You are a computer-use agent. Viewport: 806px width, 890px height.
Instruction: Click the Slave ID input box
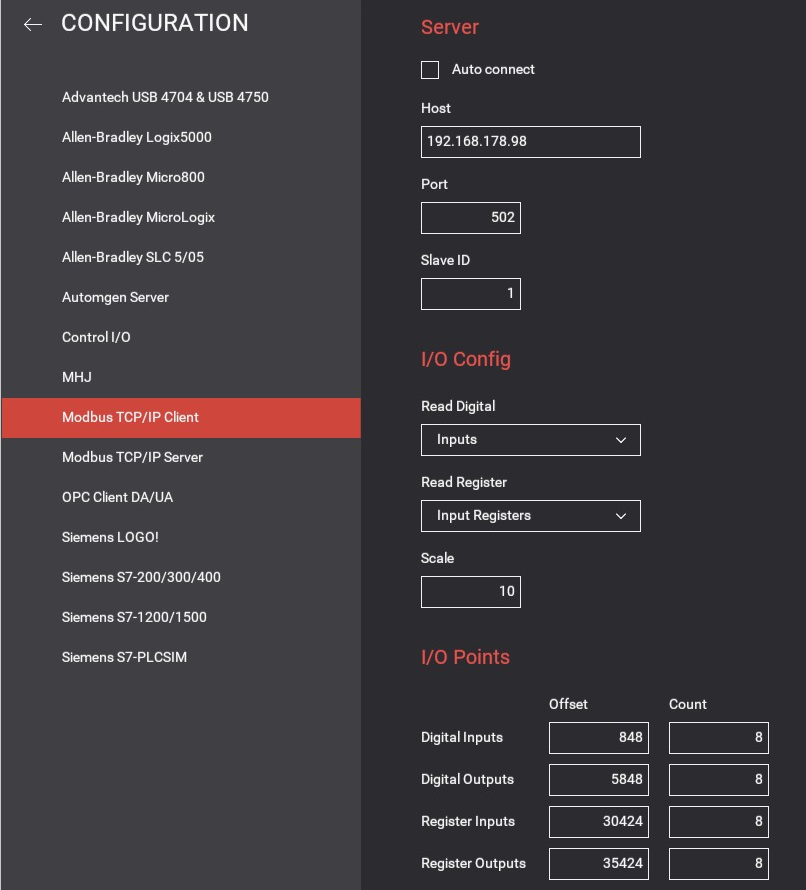(x=470, y=294)
